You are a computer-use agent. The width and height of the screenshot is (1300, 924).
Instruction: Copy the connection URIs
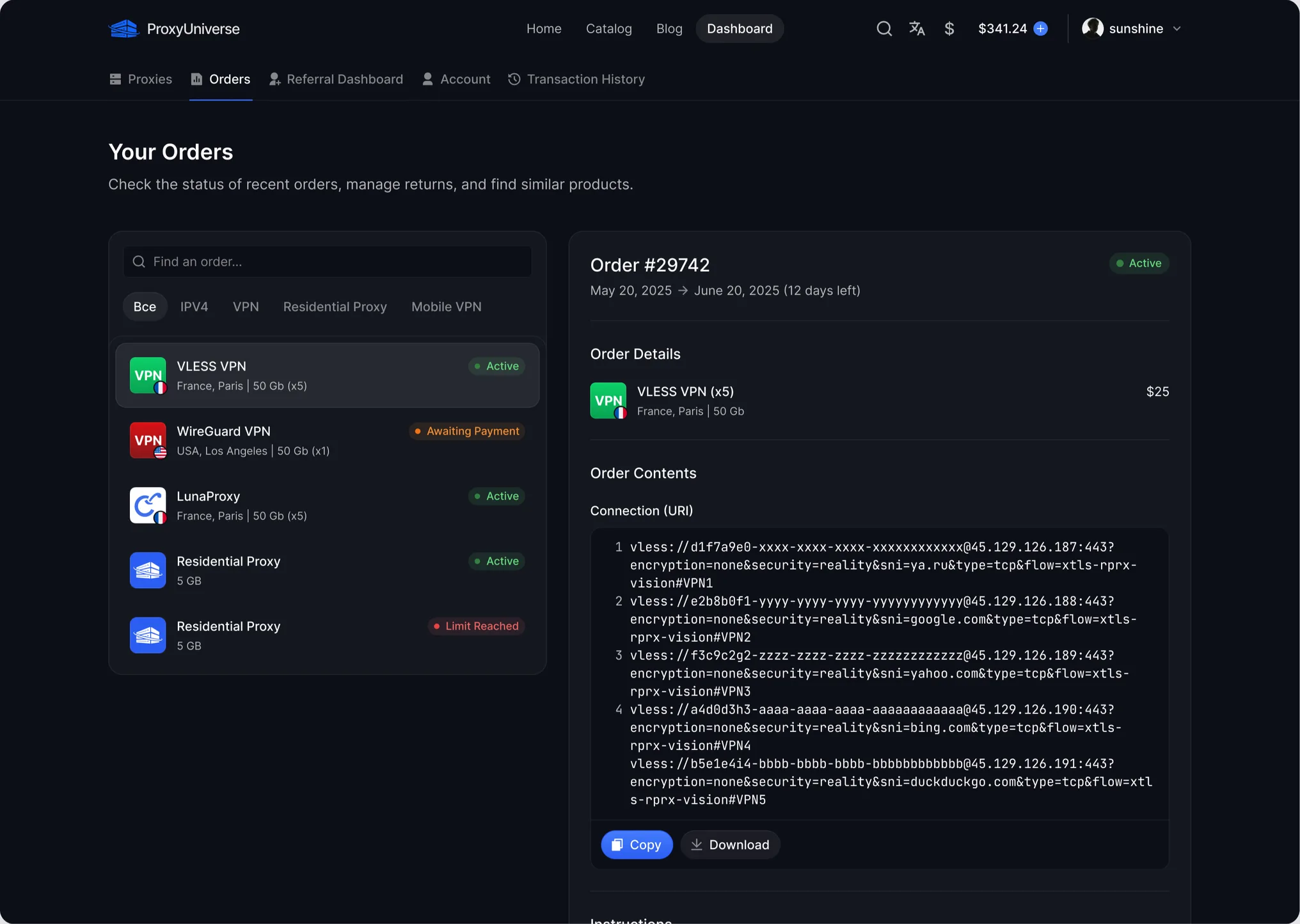click(637, 845)
